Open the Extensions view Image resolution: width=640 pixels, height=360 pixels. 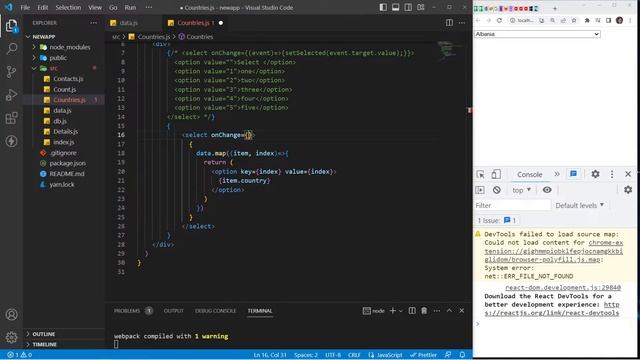tap(11, 118)
